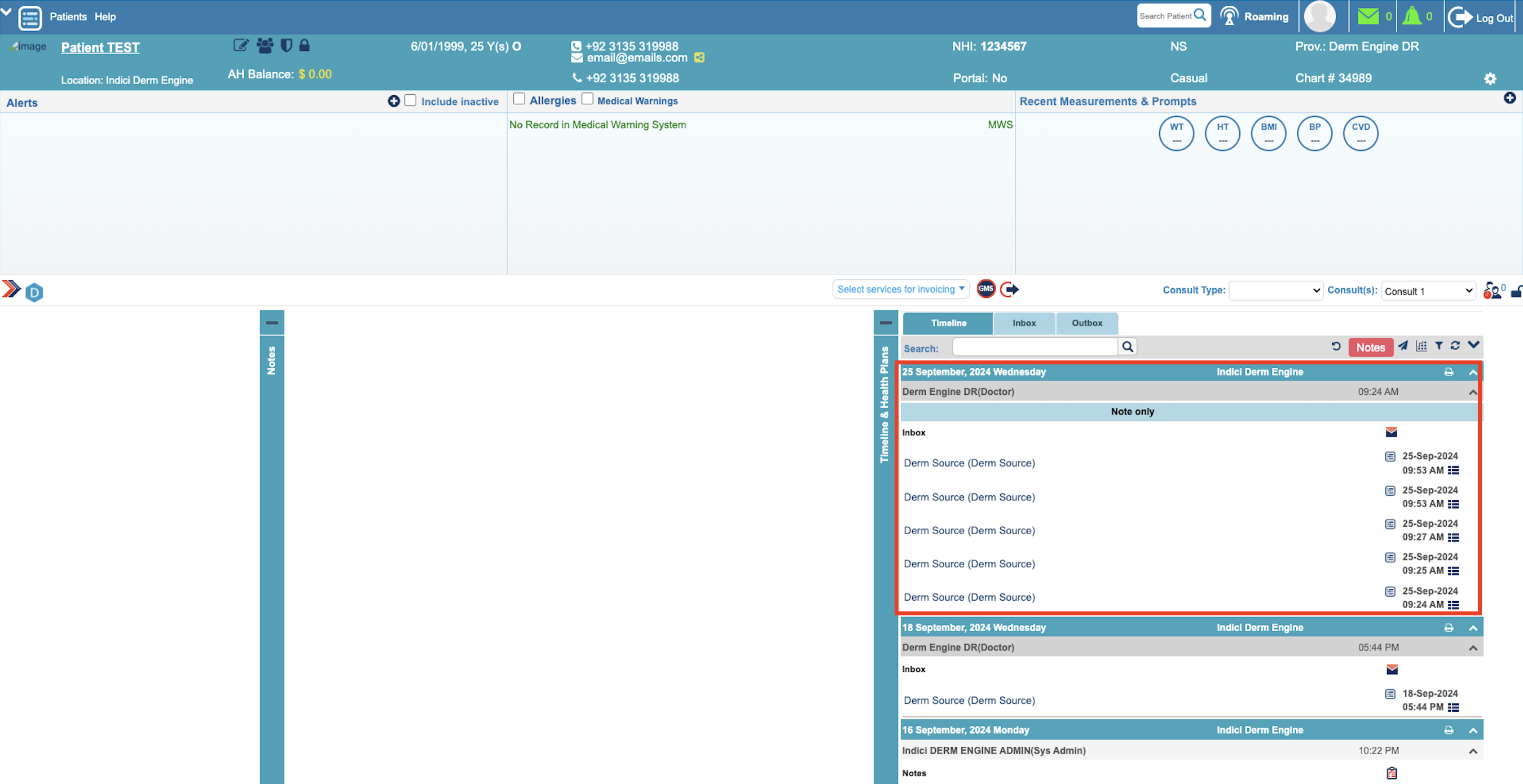Open the Patient TEST name link
The width and height of the screenshot is (1523, 784).
click(100, 47)
